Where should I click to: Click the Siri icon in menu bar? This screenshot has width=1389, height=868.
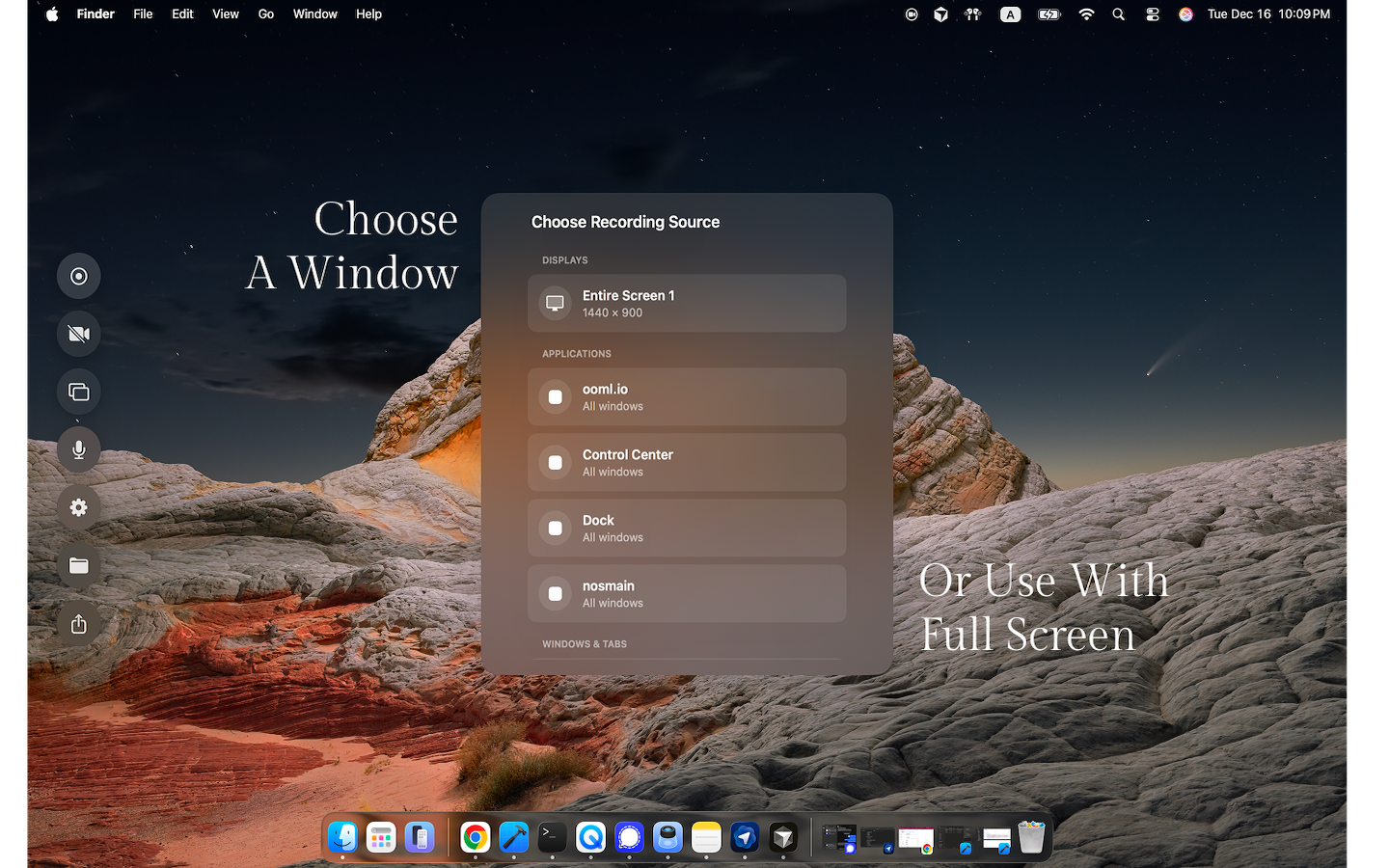(x=1186, y=14)
